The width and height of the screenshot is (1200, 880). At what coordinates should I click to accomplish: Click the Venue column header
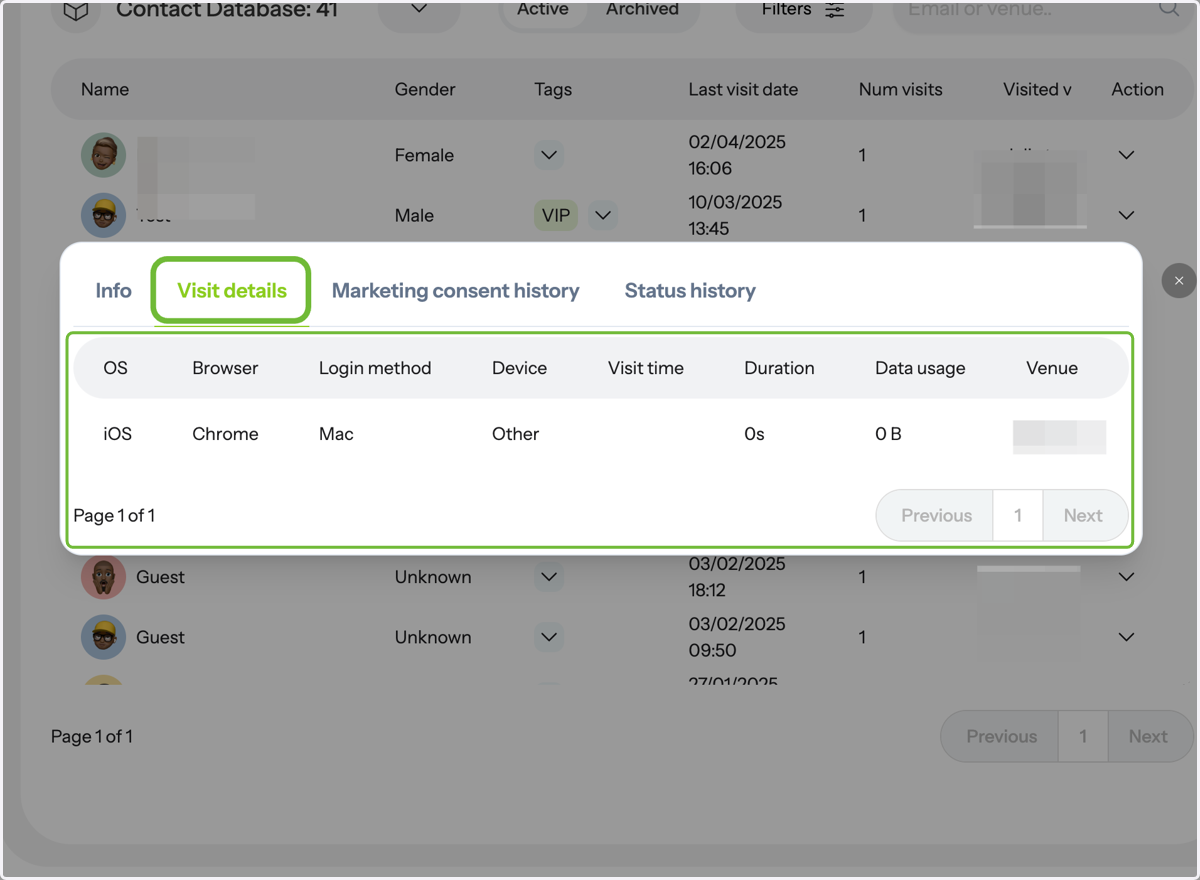point(1052,368)
